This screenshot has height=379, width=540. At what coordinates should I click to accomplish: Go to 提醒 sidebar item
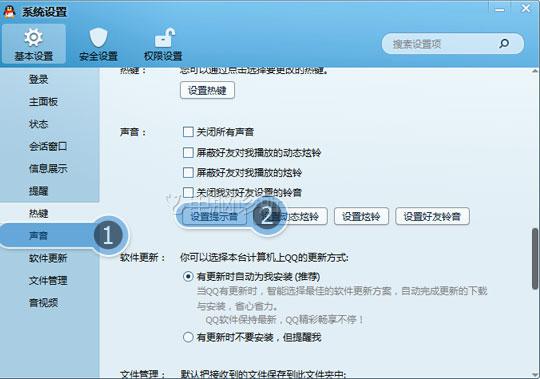tap(38, 191)
